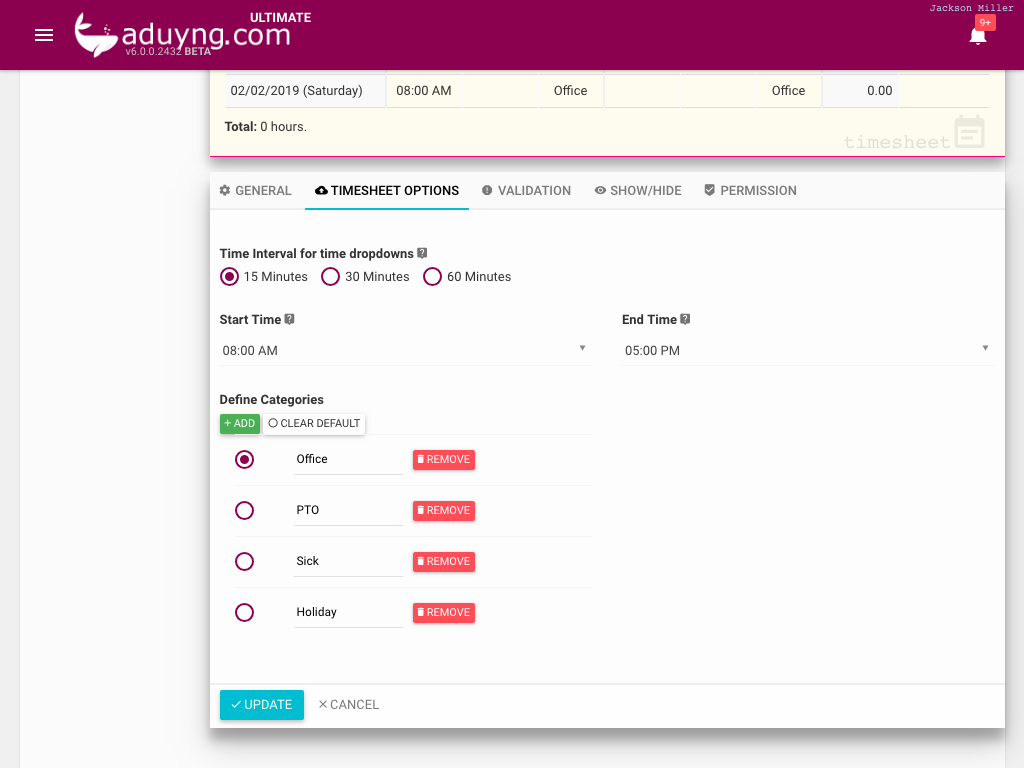
Task: Select the 30 Minutes interval
Action: 330,276
